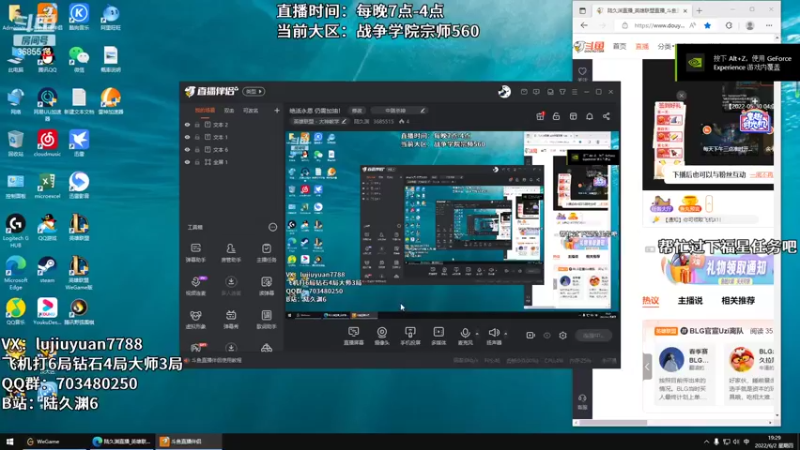Screen dimensions: 800x450
Task: Toggle visibility of 文本 6 layer
Action: tap(187, 149)
